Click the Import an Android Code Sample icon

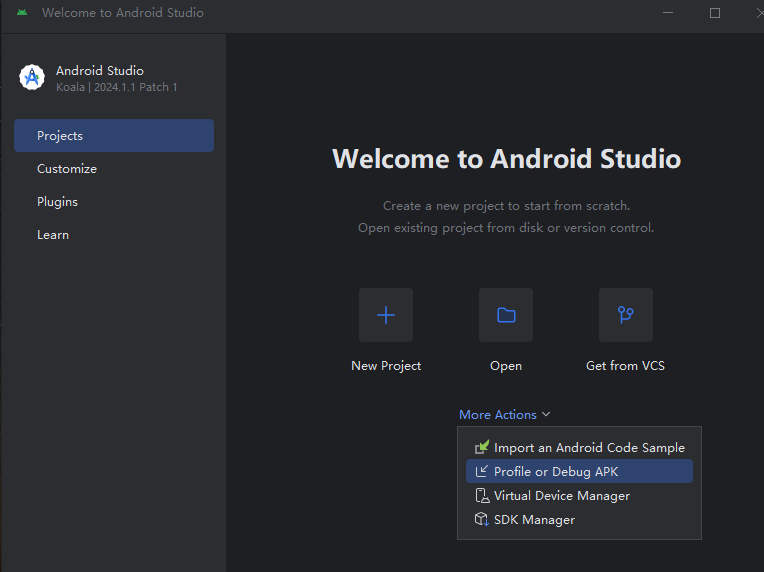[482, 447]
